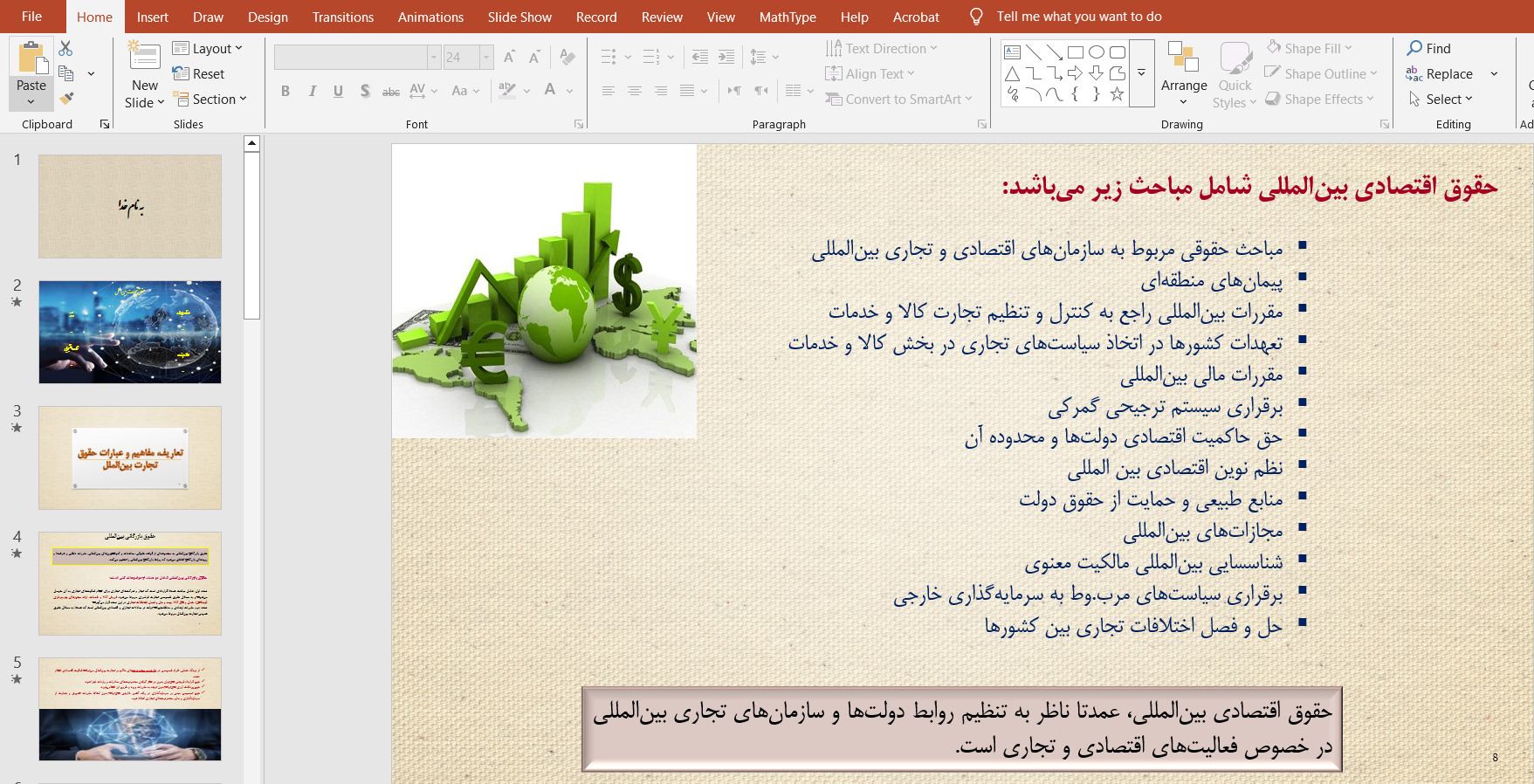This screenshot has width=1534, height=784.
Task: Click the Cut scissors icon
Action: tap(65, 49)
